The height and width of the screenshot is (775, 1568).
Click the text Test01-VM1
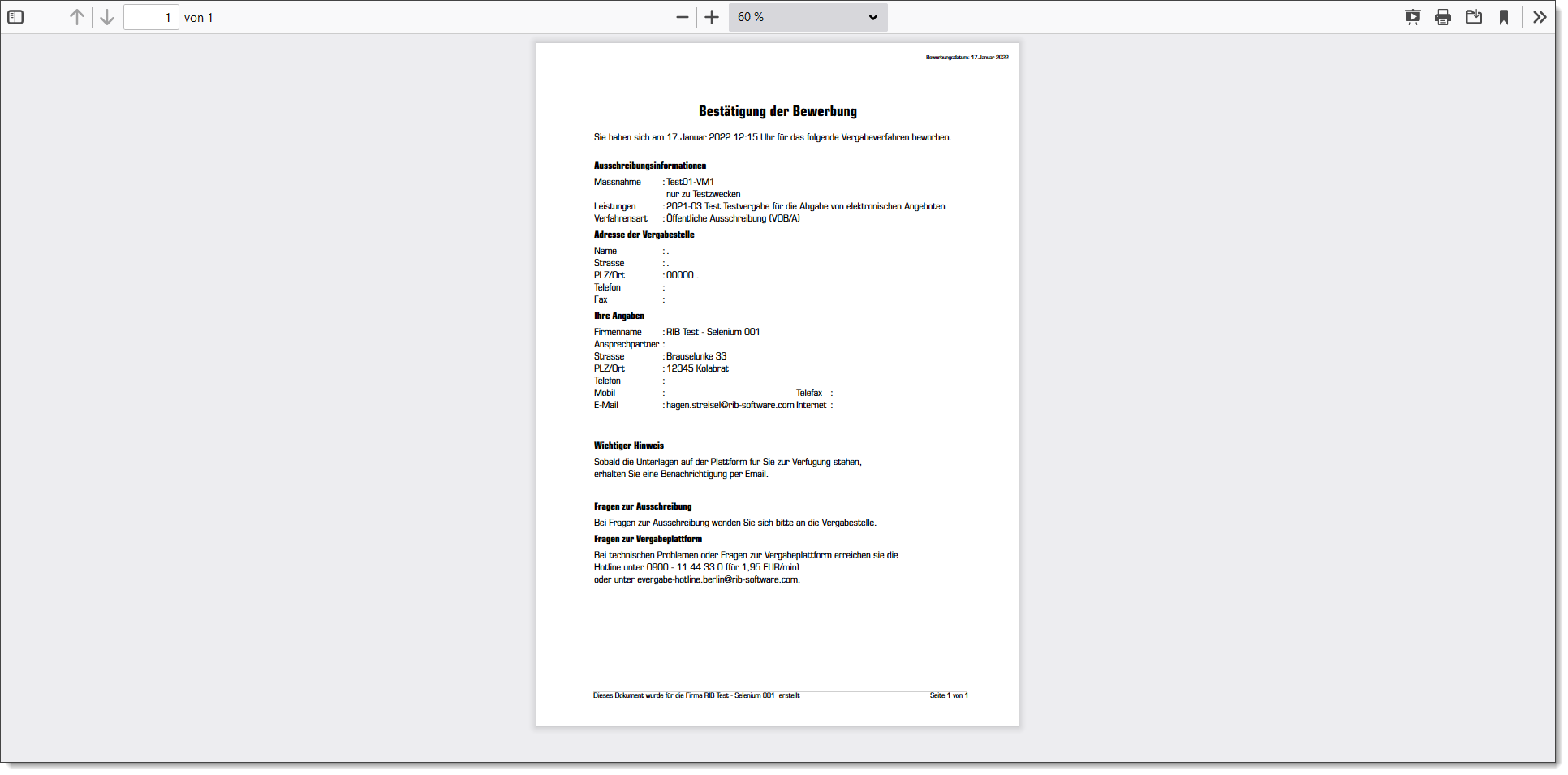(690, 182)
